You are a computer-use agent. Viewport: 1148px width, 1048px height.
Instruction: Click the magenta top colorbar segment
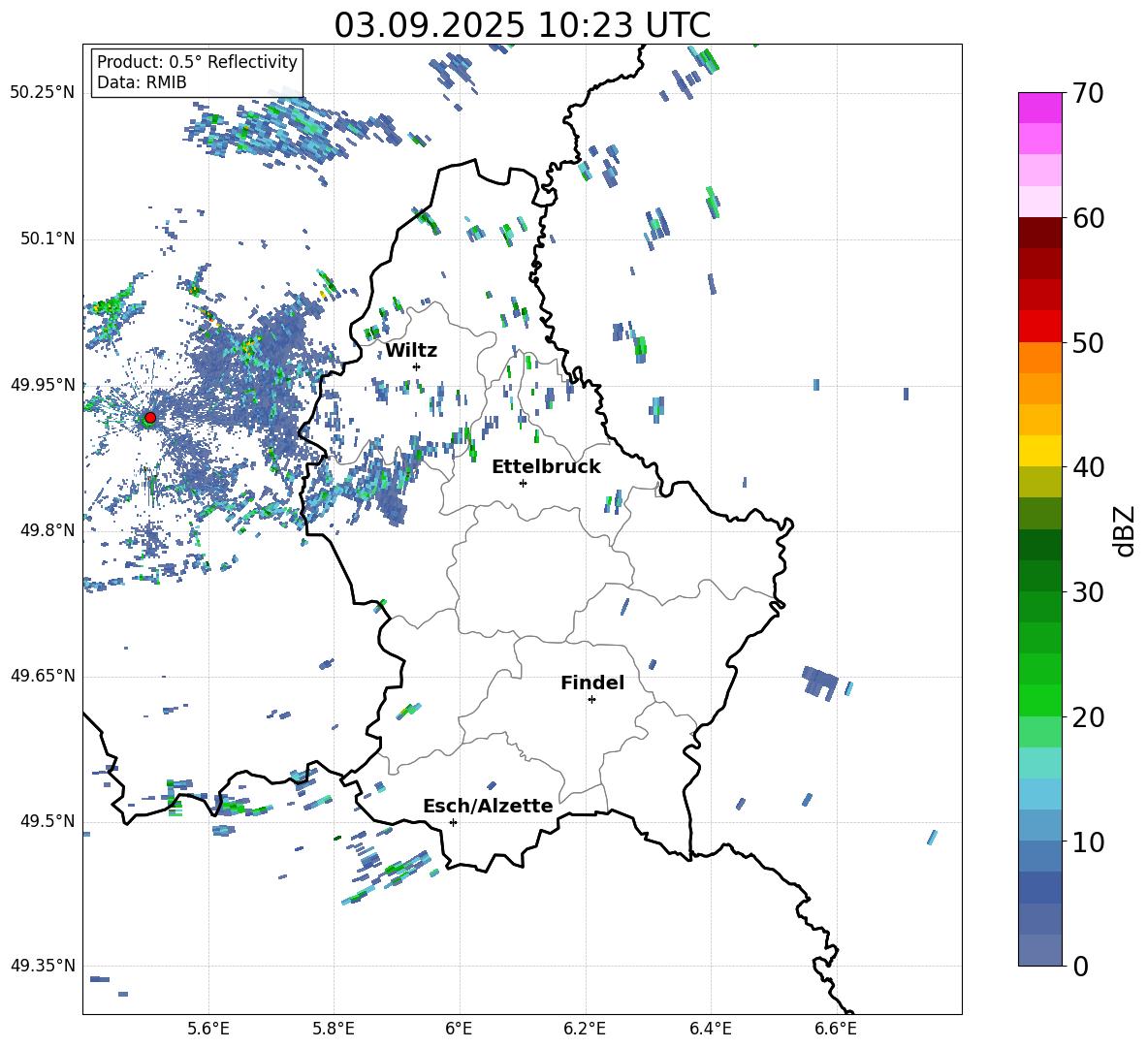(1040, 109)
